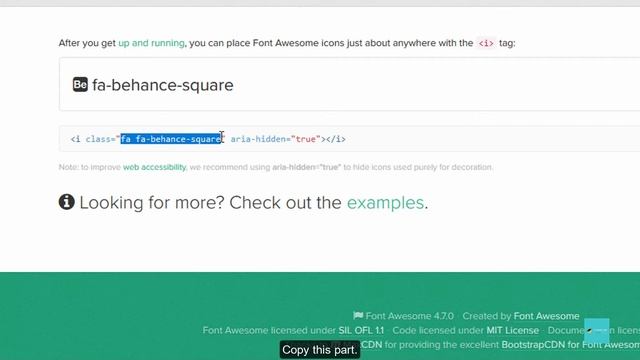640x360 pixels.
Task: Click the teal square button in footer corner
Action: tap(597, 331)
